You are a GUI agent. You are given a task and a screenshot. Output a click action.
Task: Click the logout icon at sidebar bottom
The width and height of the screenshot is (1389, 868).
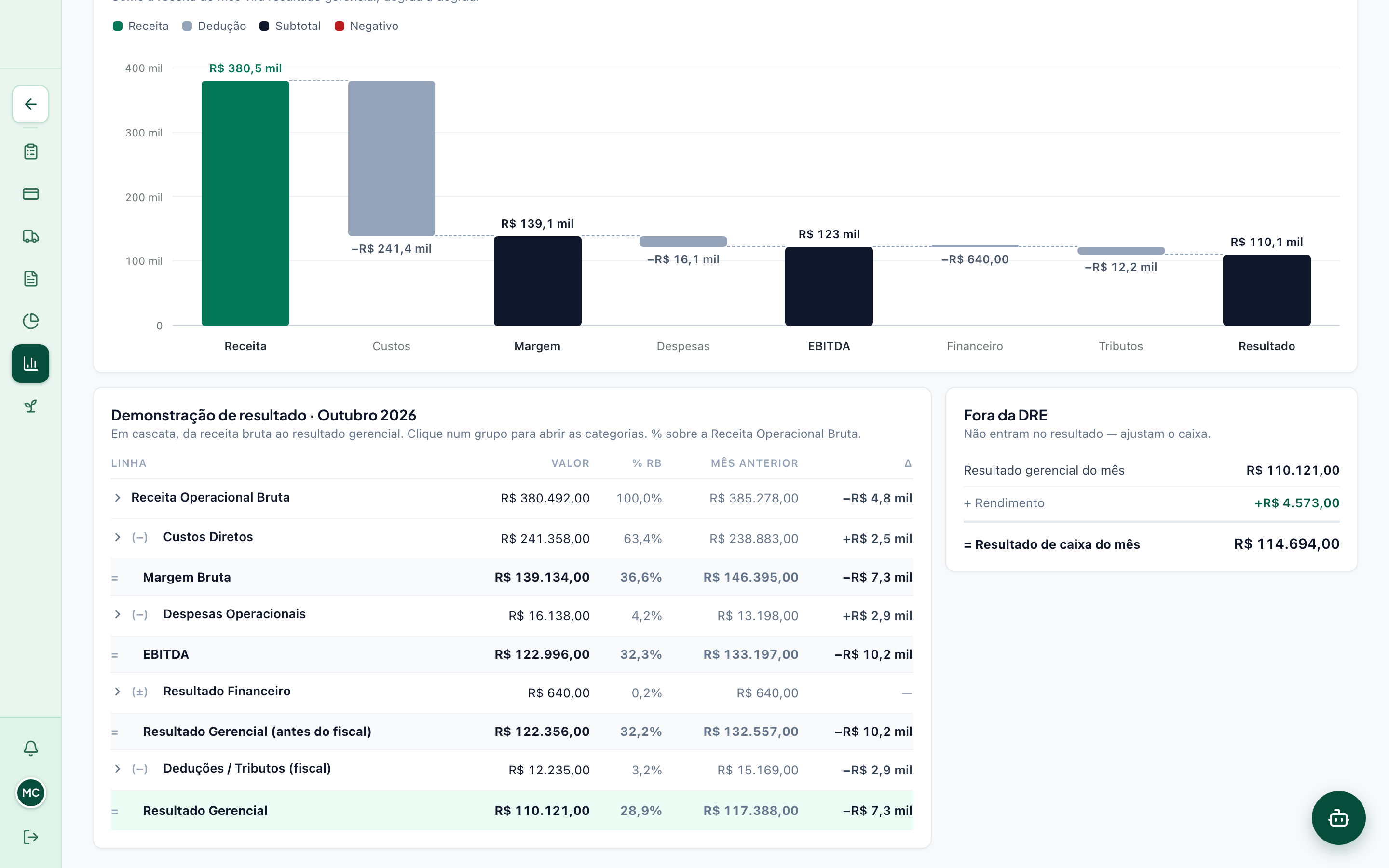click(30, 837)
